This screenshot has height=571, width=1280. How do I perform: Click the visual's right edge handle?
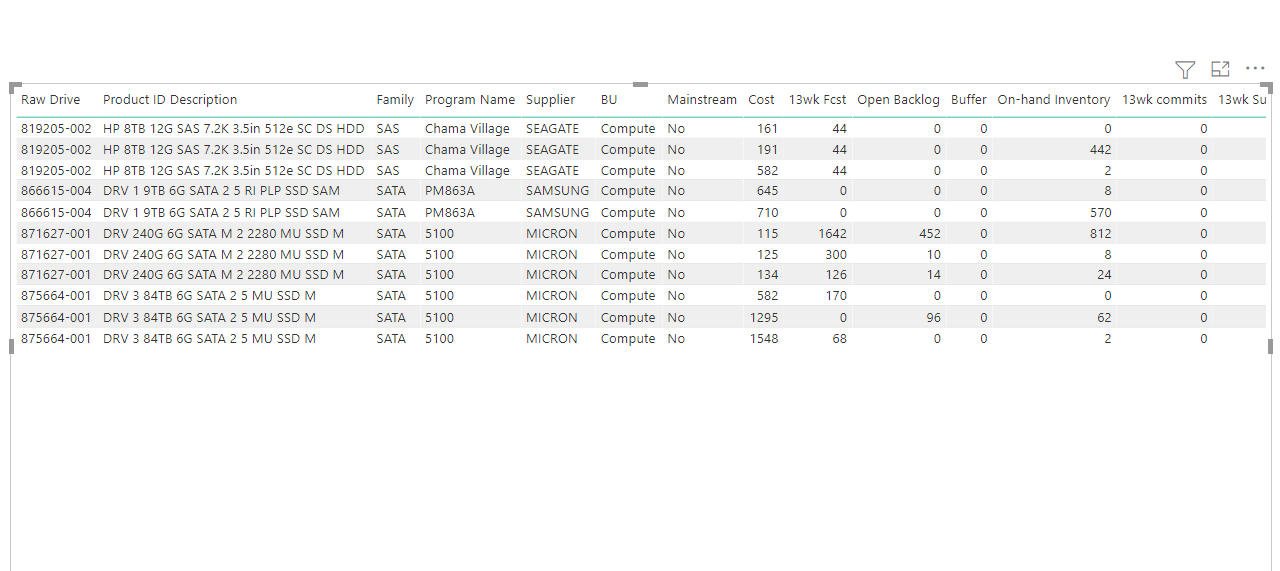coord(1270,346)
